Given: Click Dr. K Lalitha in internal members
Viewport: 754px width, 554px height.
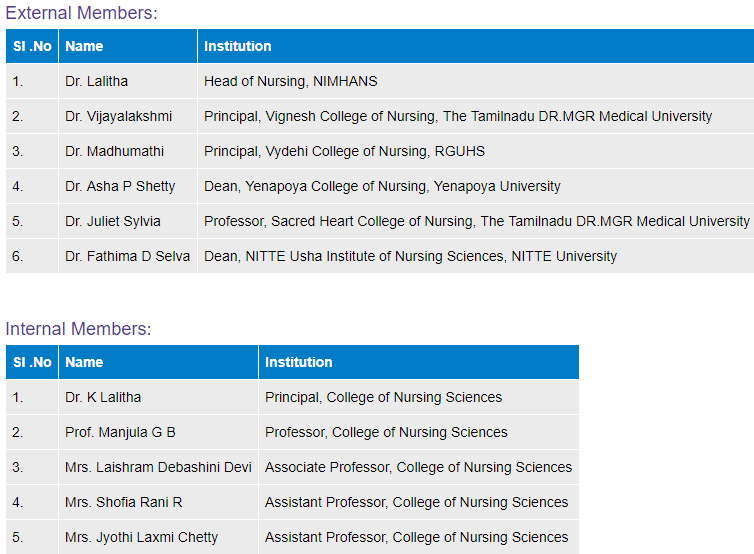Looking at the screenshot, I should pyautogui.click(x=103, y=397).
